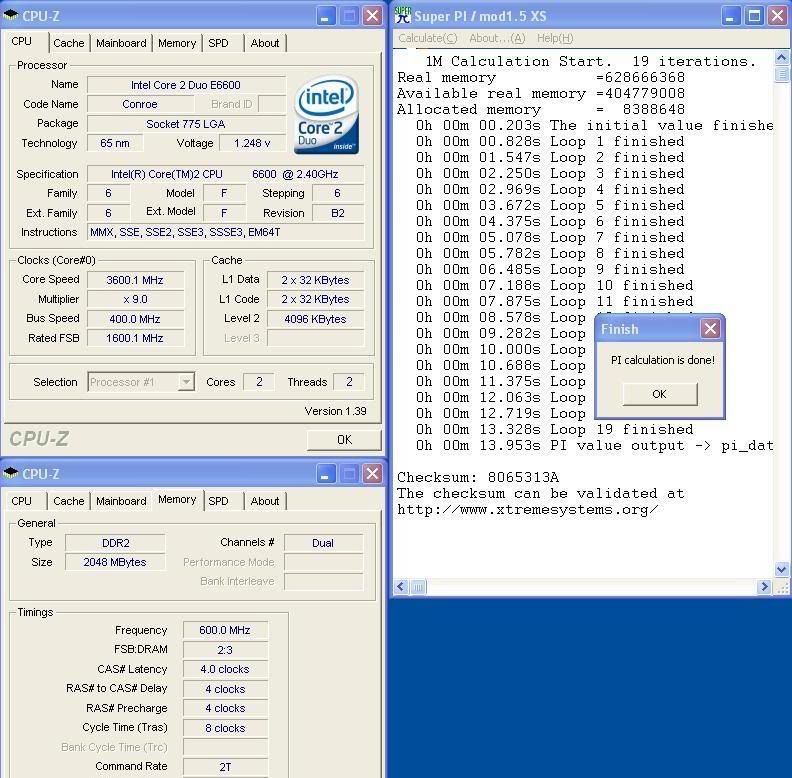Click the Cycle Time (Tras) value 8 clocks
792x778 pixels.
225,727
